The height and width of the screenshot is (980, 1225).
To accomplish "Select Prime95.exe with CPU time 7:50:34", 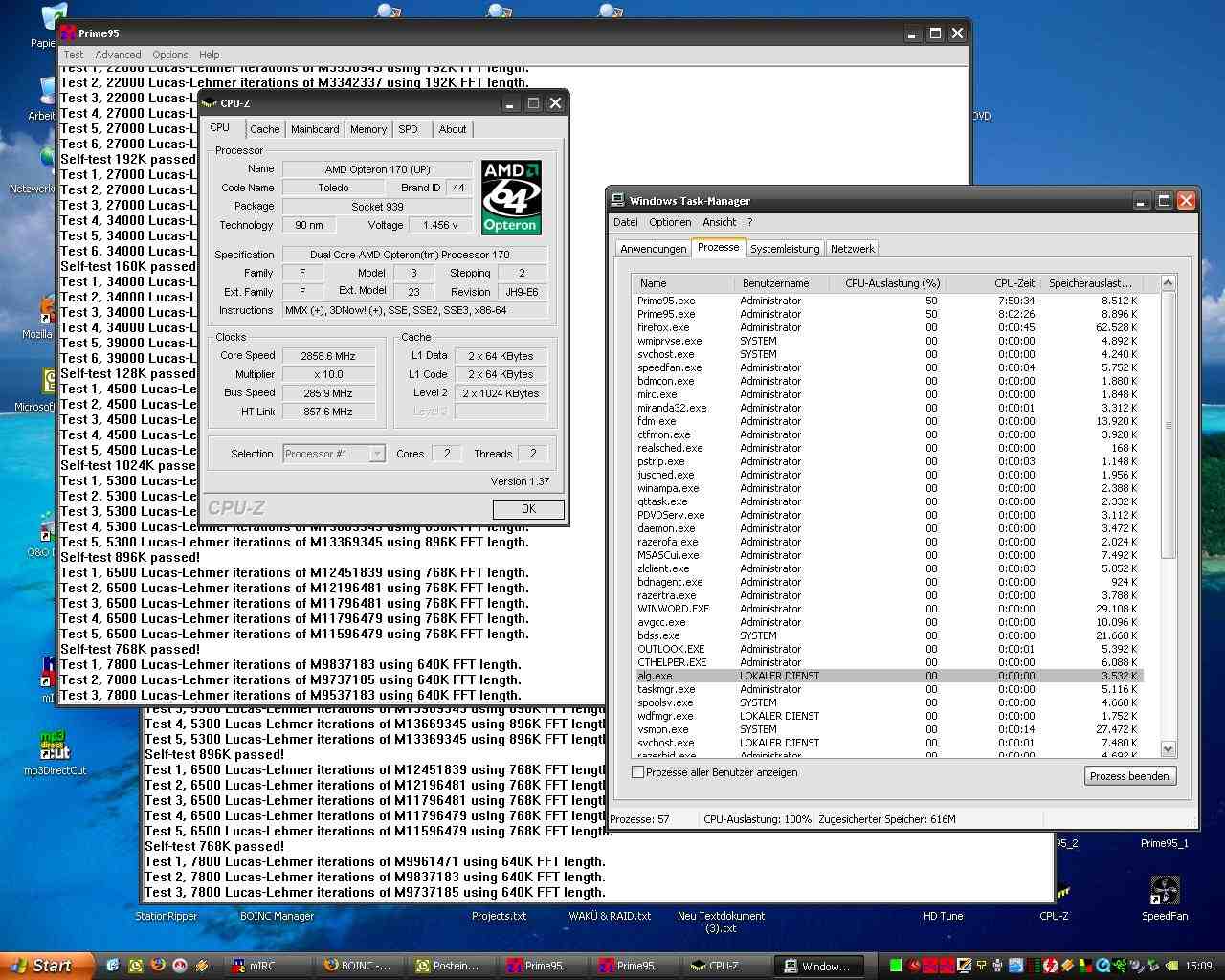I will tap(887, 301).
